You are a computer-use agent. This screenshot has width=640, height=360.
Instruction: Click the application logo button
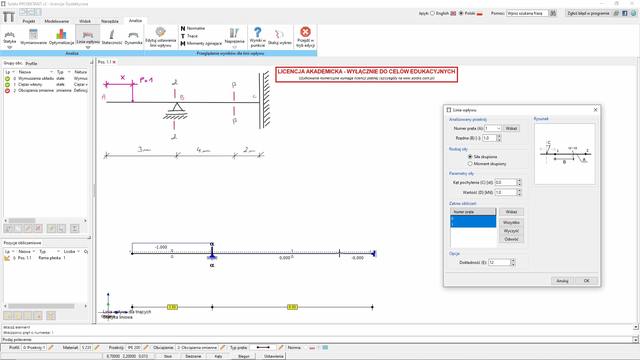9,17
